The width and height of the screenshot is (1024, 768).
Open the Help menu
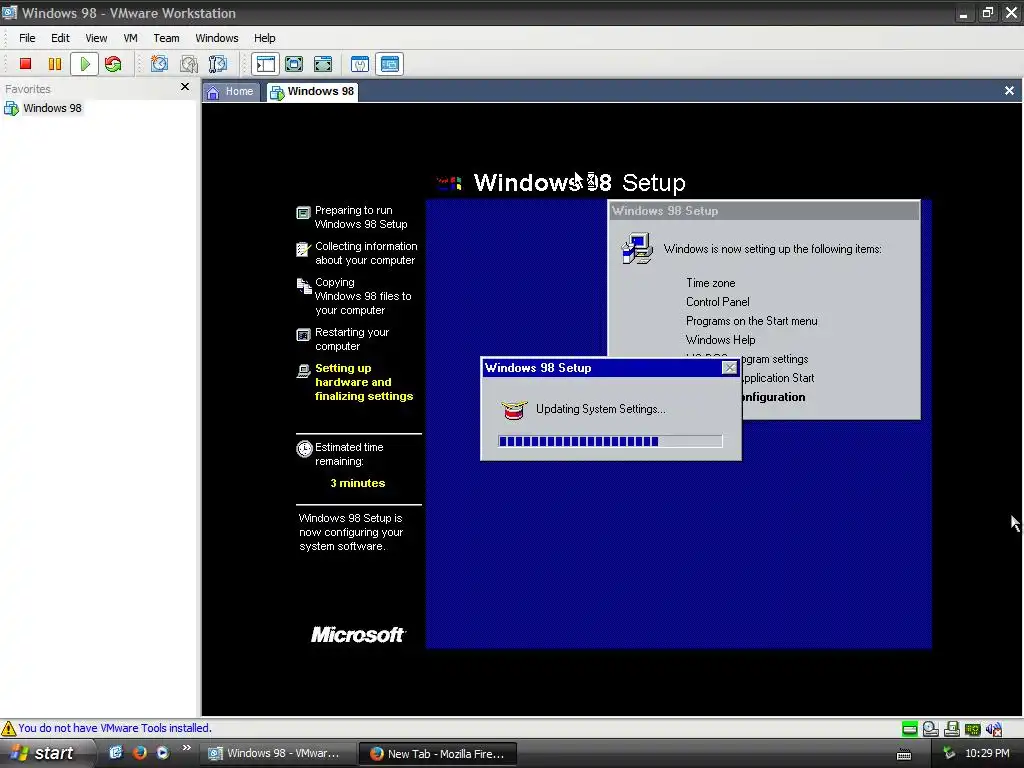click(264, 38)
